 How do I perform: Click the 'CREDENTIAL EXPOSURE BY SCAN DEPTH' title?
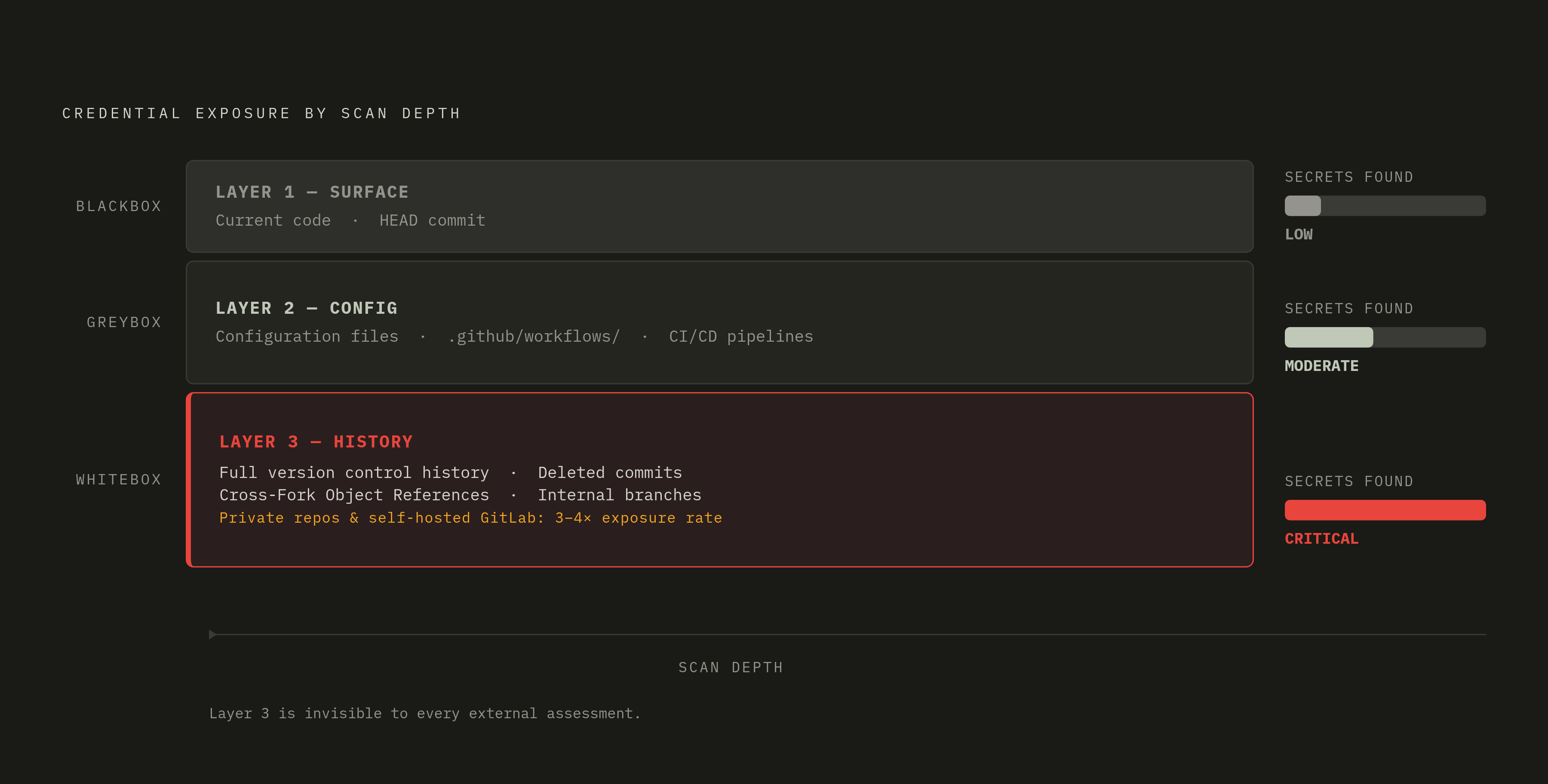pos(261,113)
